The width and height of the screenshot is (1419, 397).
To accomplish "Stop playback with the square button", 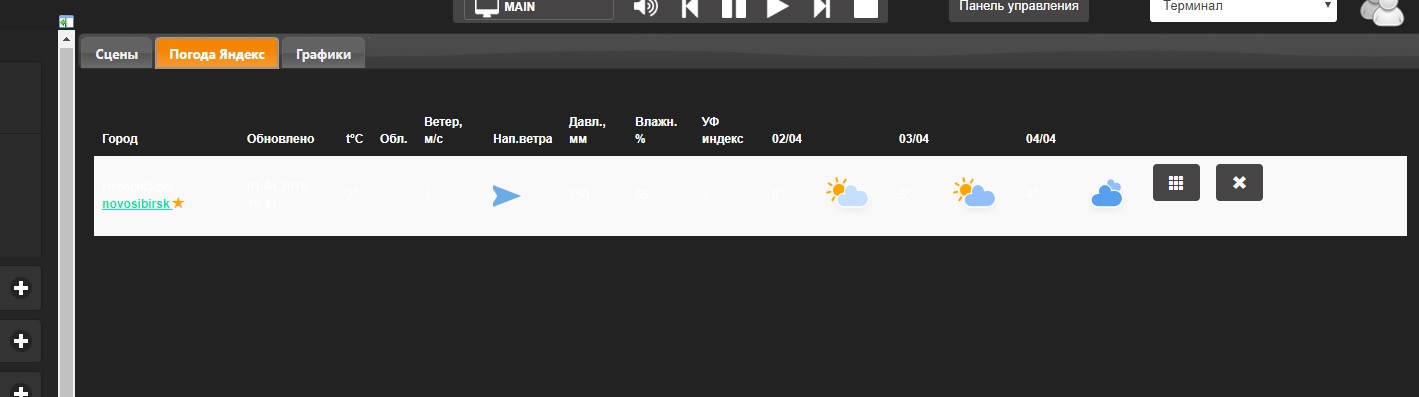I will [x=865, y=8].
